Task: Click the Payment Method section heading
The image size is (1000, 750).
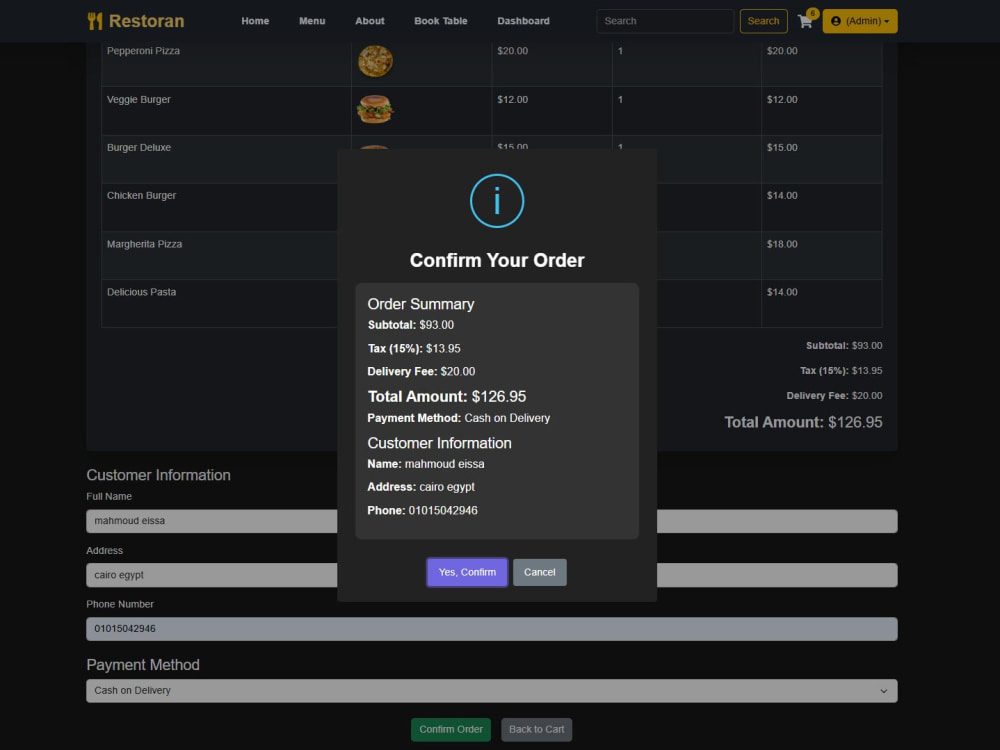Action: tap(143, 665)
